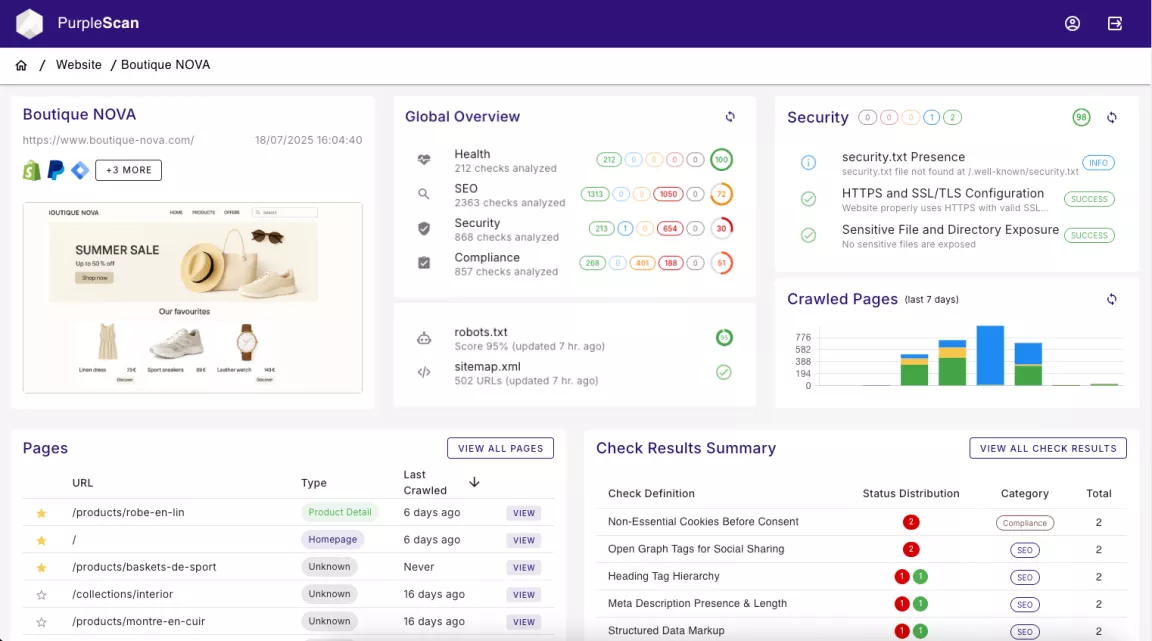Click the VIEW ALL PAGES button

[500, 448]
